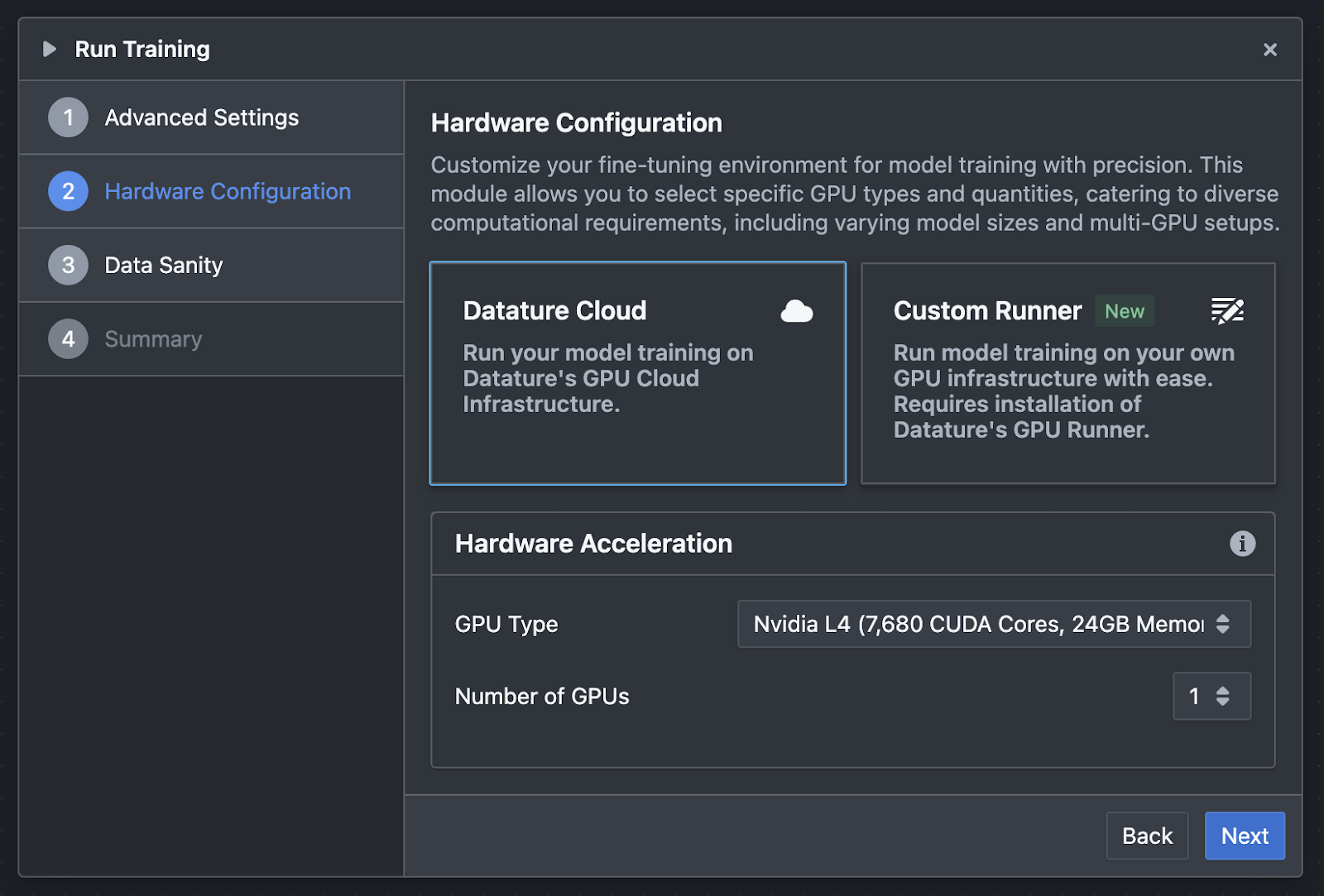Click the cloud icon on Datature Cloud card

pos(795,311)
